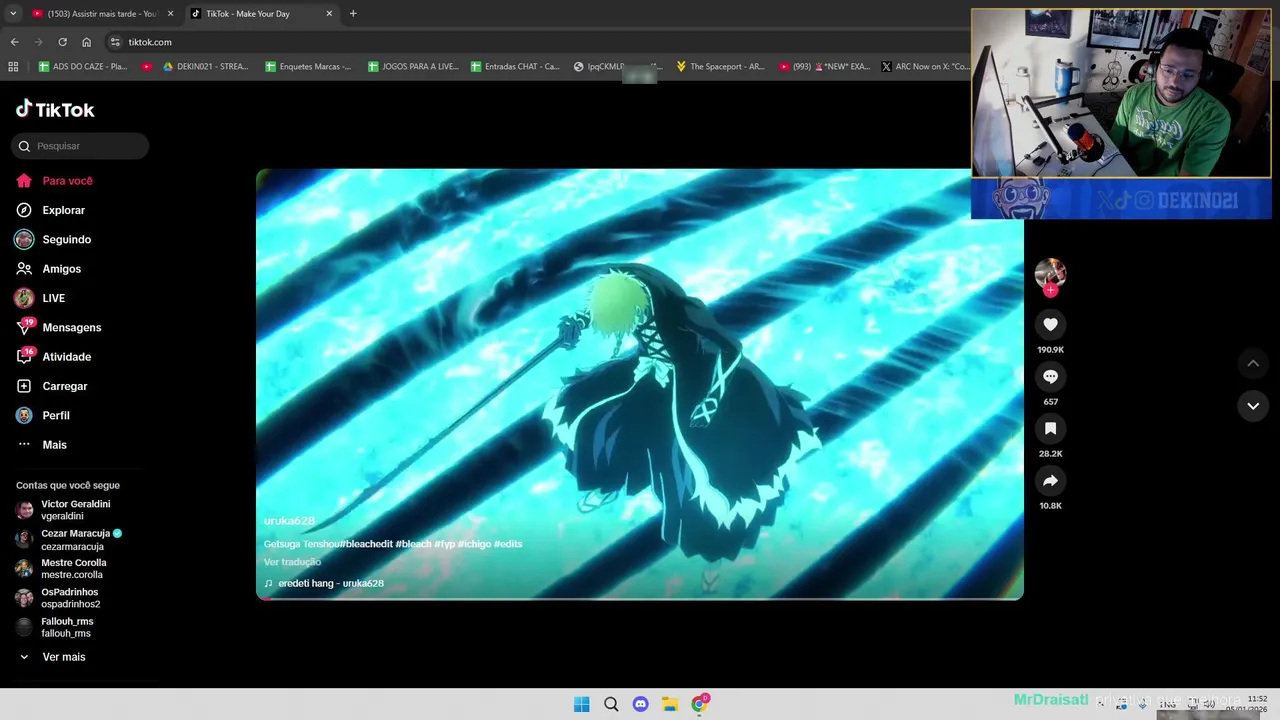Open the tab search dropdown arrow

[13, 14]
